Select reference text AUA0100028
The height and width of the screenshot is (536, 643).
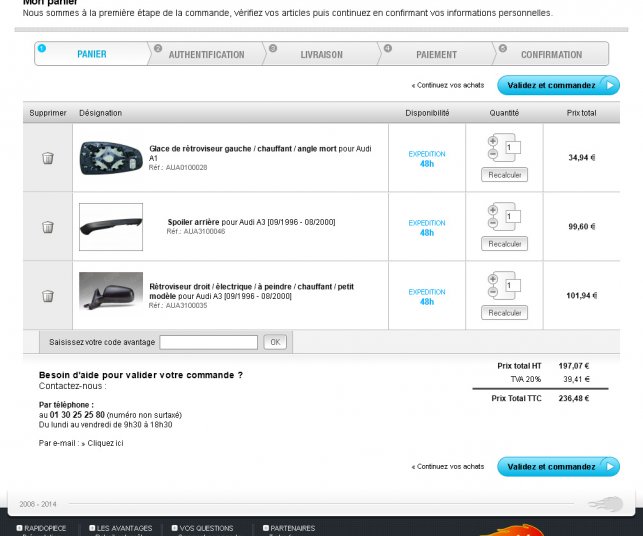[187, 167]
